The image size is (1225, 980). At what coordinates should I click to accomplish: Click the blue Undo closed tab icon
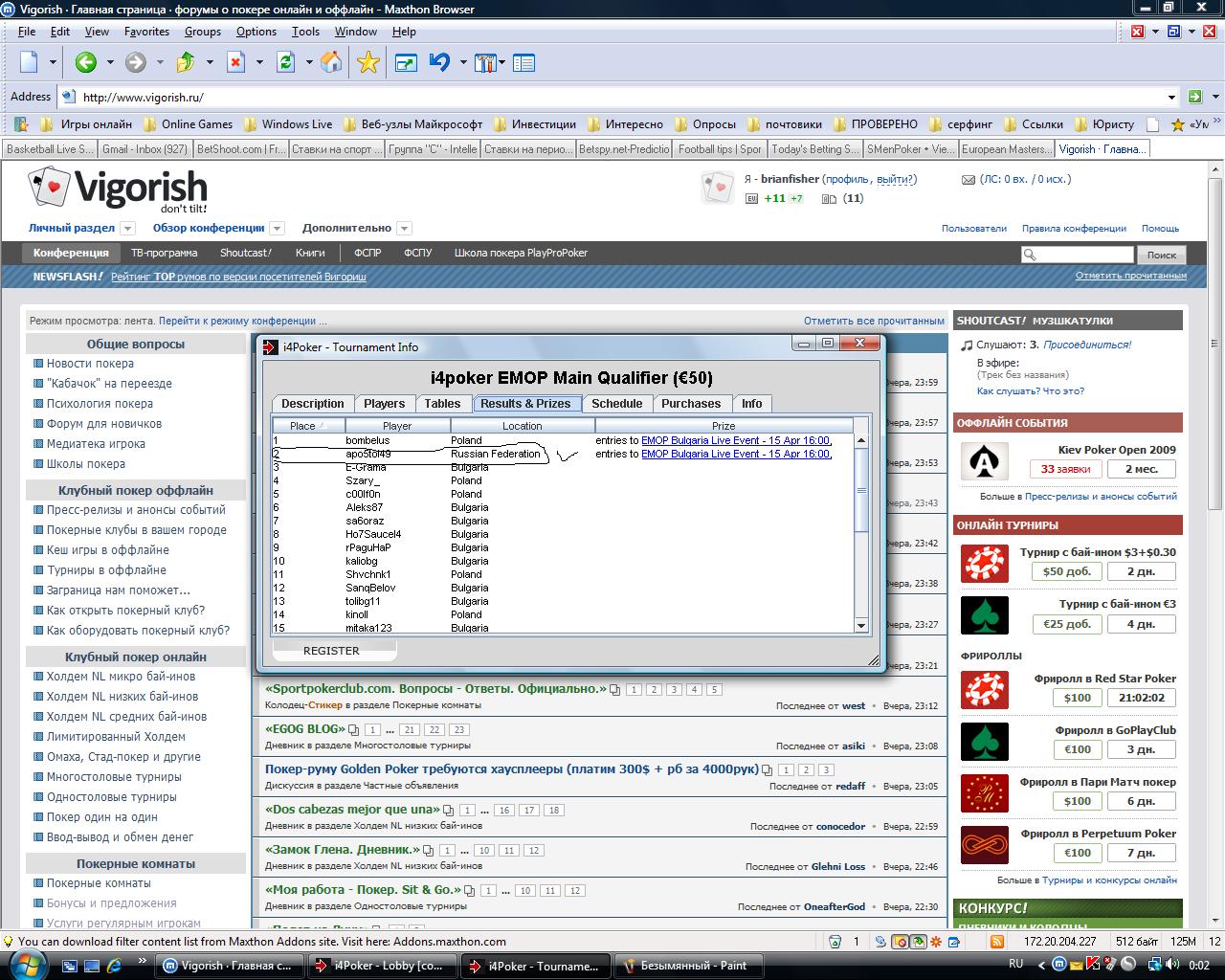coord(439,63)
